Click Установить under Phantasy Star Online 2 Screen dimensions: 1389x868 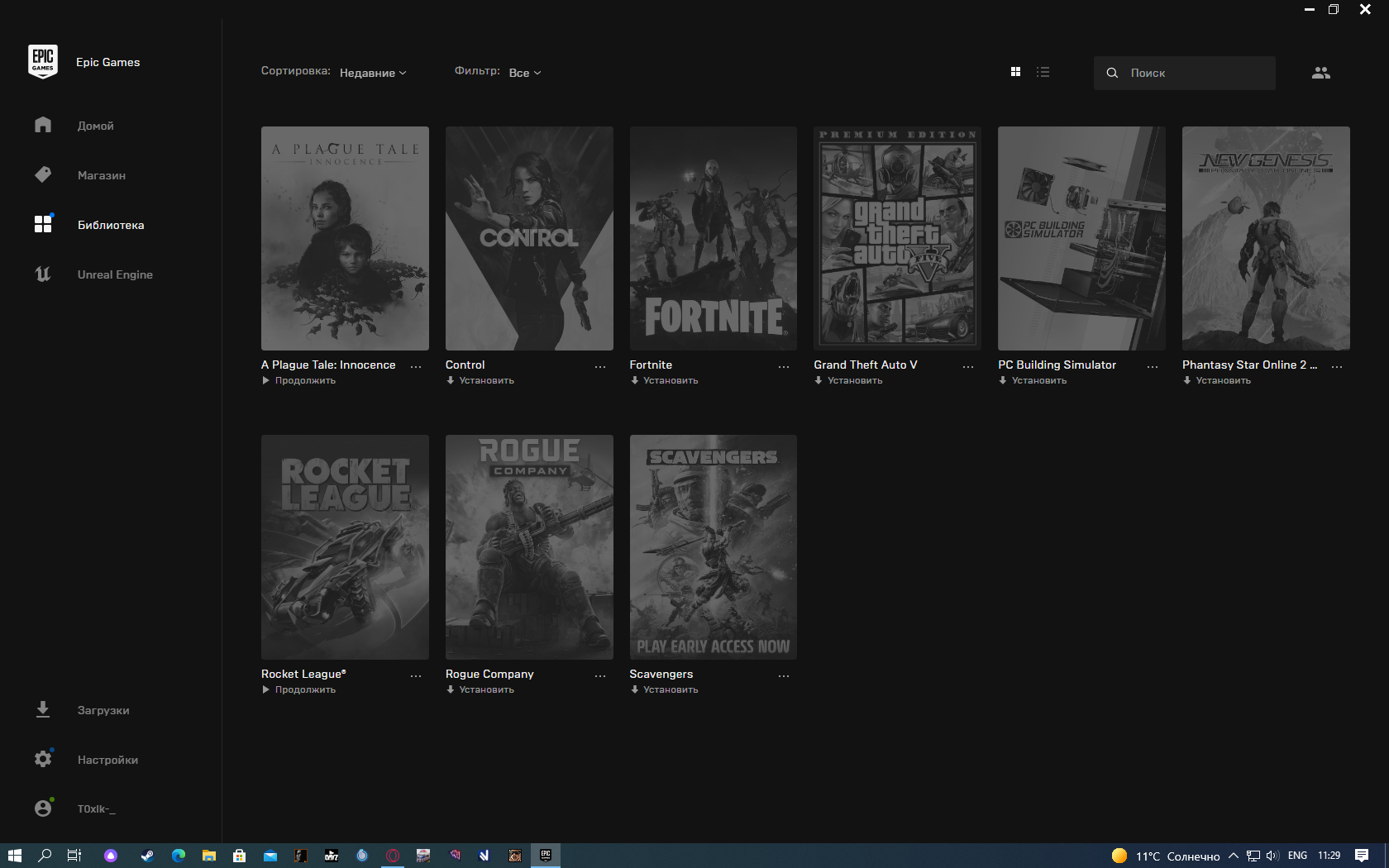coord(1217,380)
